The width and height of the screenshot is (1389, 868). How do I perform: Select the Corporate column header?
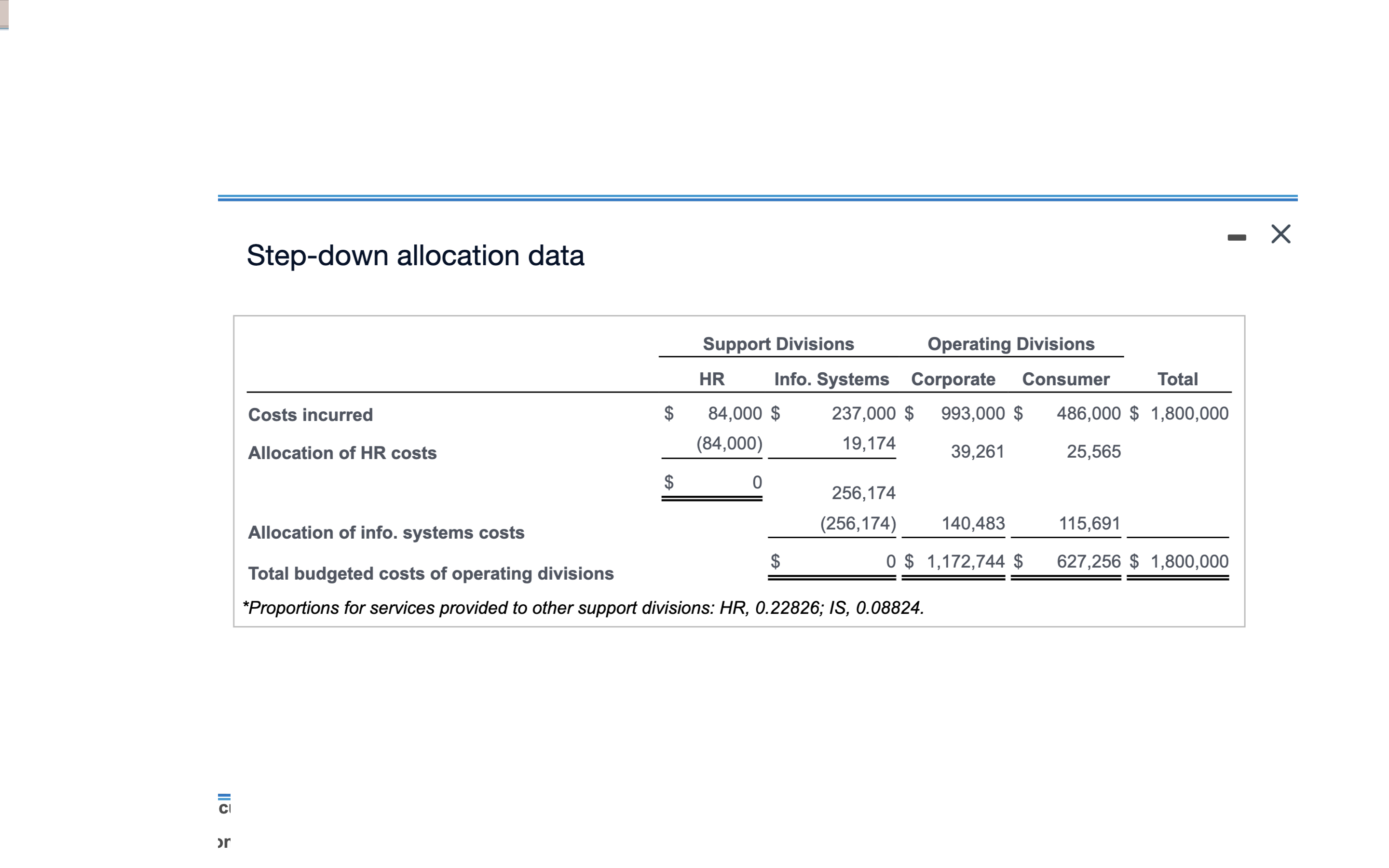point(954,379)
